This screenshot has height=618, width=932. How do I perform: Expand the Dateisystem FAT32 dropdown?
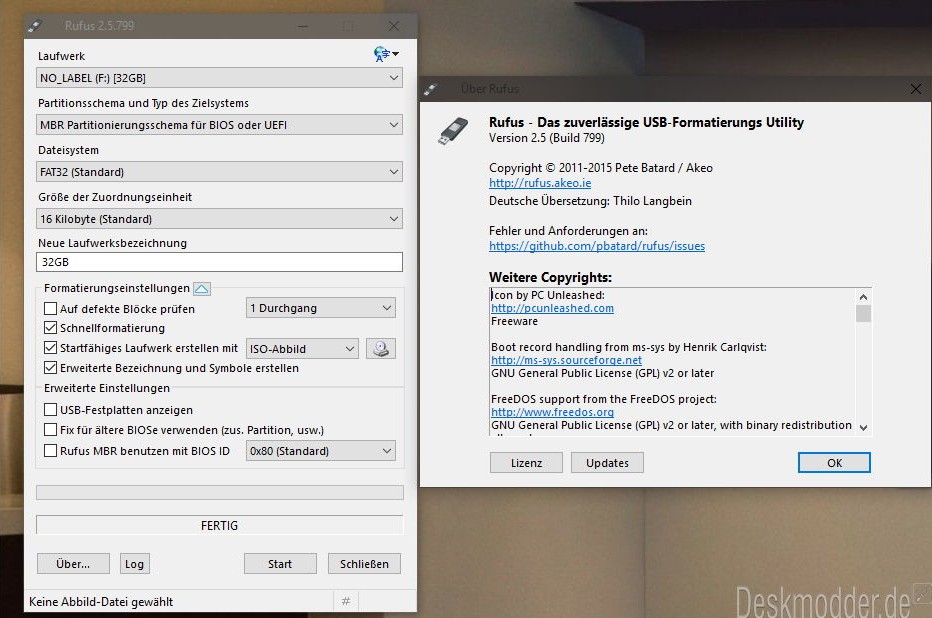tap(220, 172)
